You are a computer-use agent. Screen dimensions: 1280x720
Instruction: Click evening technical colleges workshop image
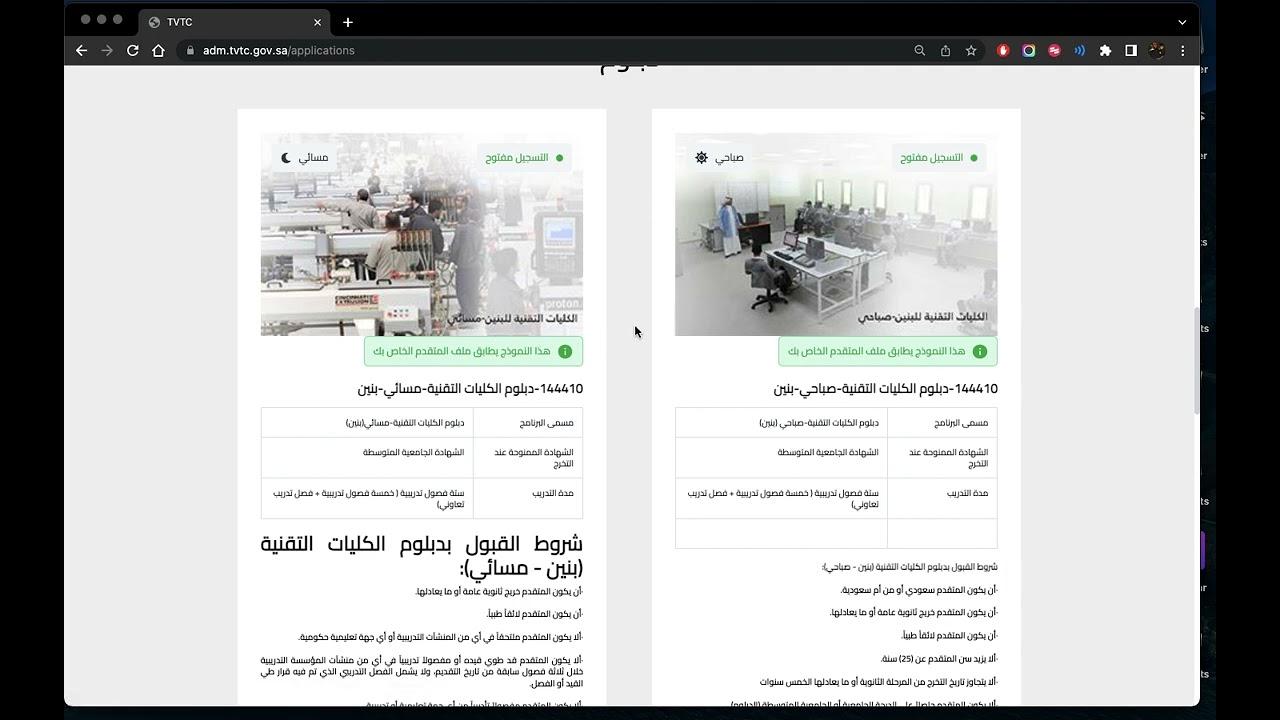tap(422, 234)
